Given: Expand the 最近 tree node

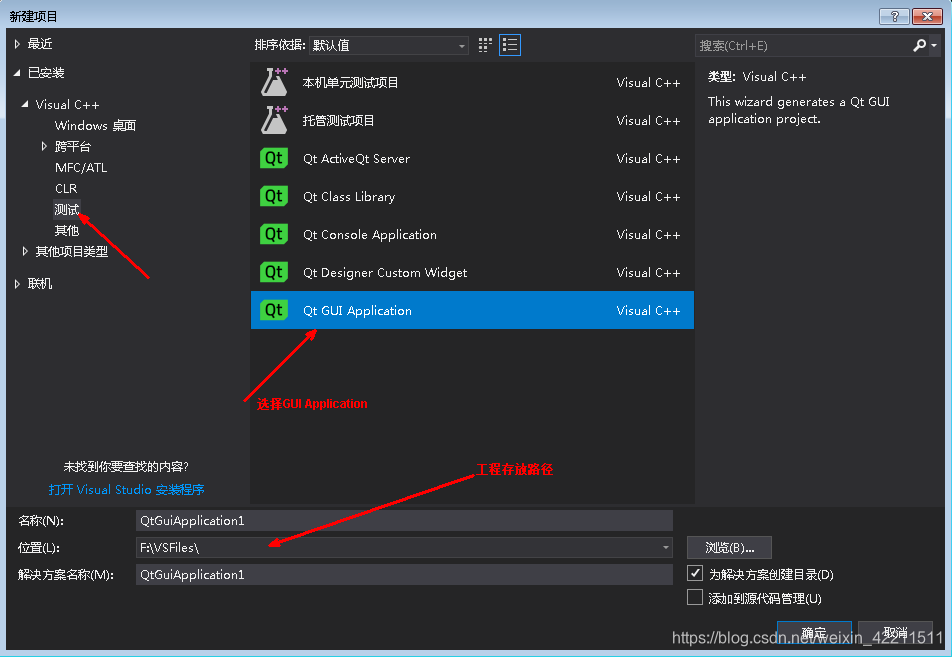Looking at the screenshot, I should click(17, 44).
